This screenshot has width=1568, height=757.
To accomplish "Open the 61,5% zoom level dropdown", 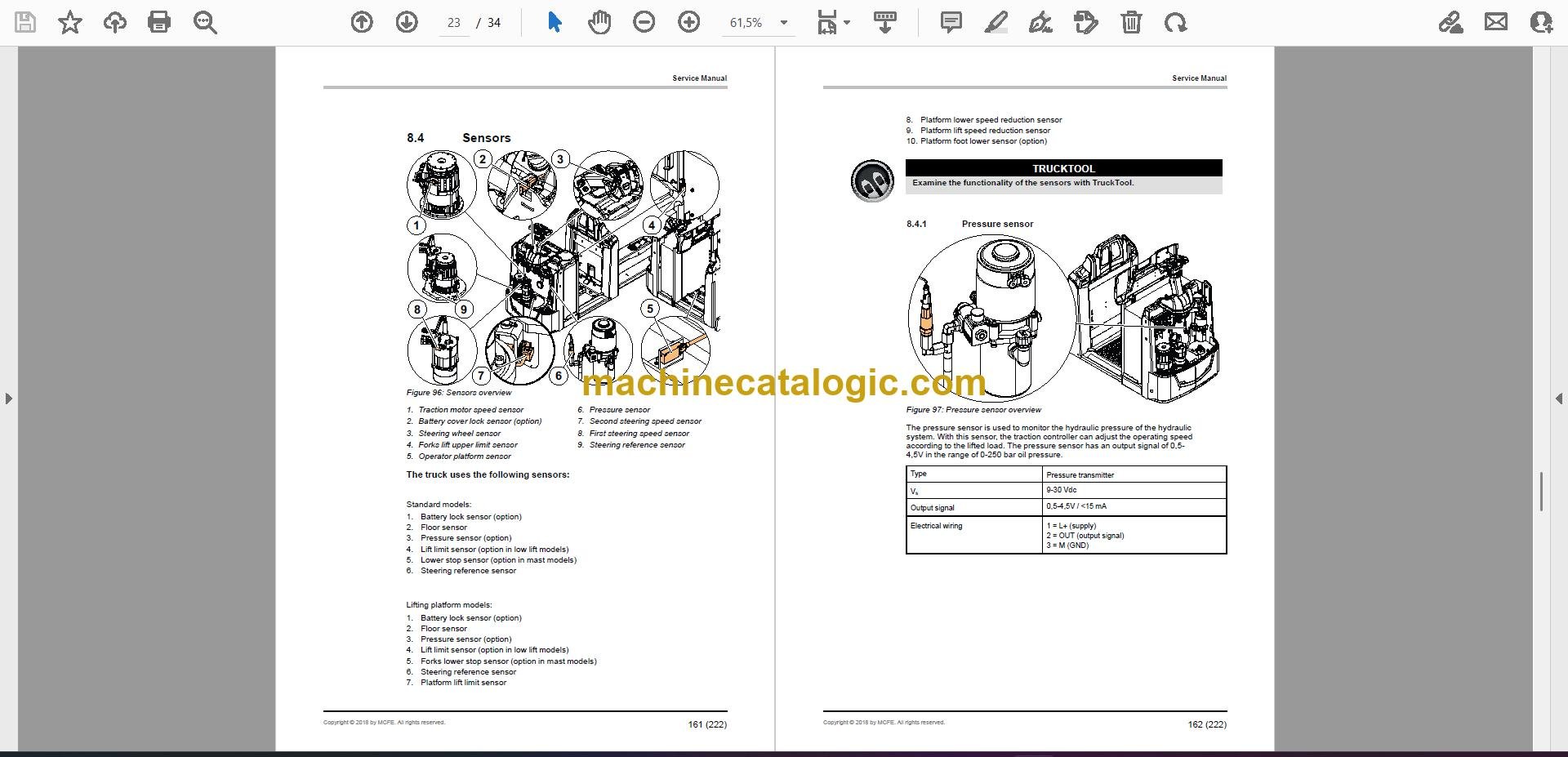I will pyautogui.click(x=758, y=23).
